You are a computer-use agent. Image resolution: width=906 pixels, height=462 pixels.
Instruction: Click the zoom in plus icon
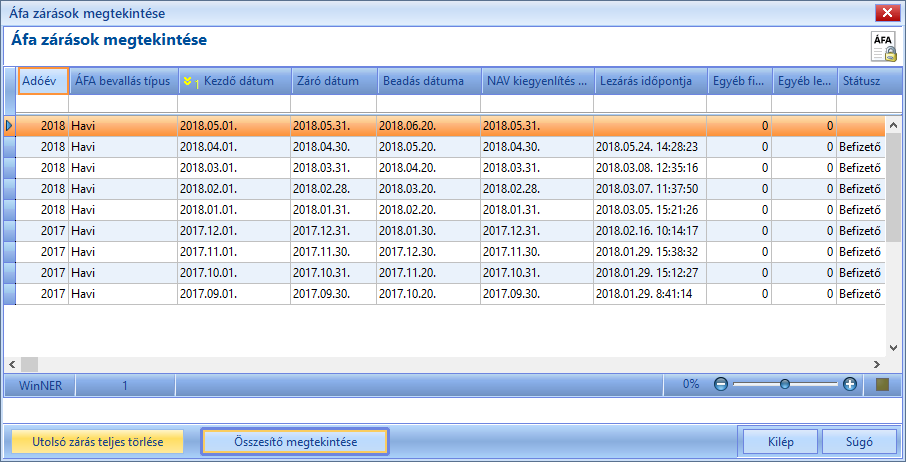pyautogui.click(x=849, y=384)
